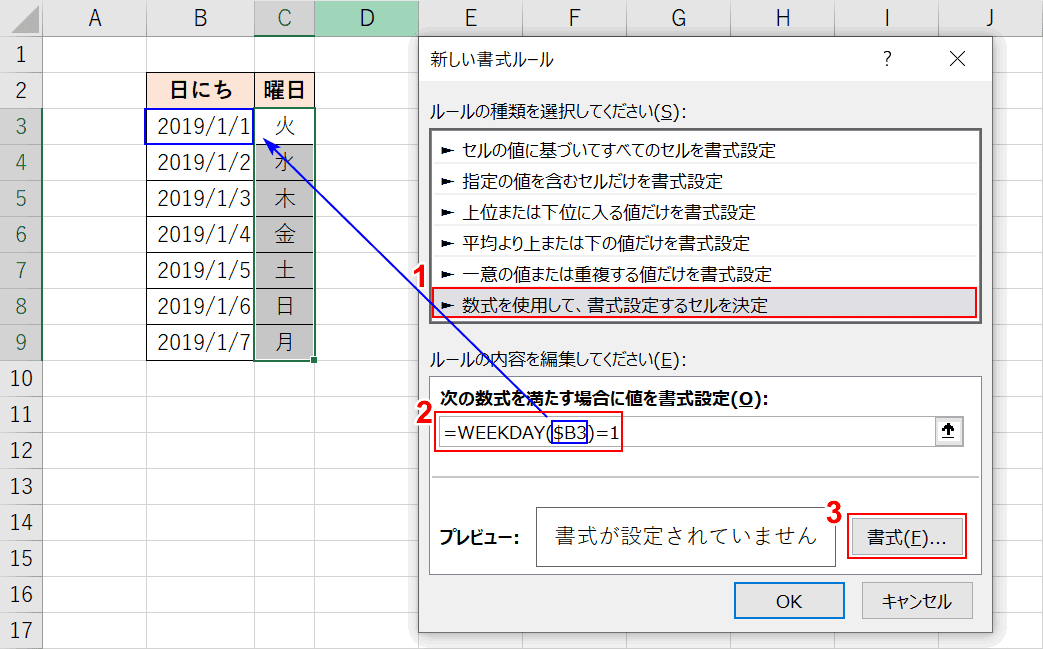Close the 新しい書式ルール dialog

[x=957, y=59]
